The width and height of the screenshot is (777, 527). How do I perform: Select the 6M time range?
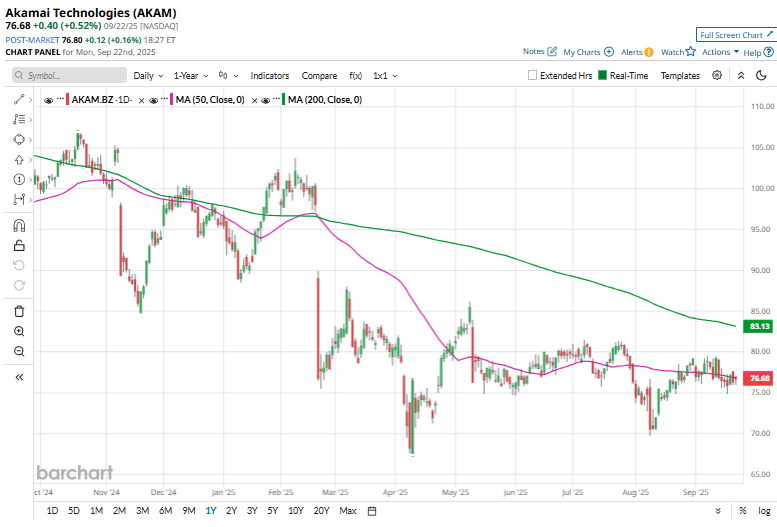pyautogui.click(x=165, y=511)
